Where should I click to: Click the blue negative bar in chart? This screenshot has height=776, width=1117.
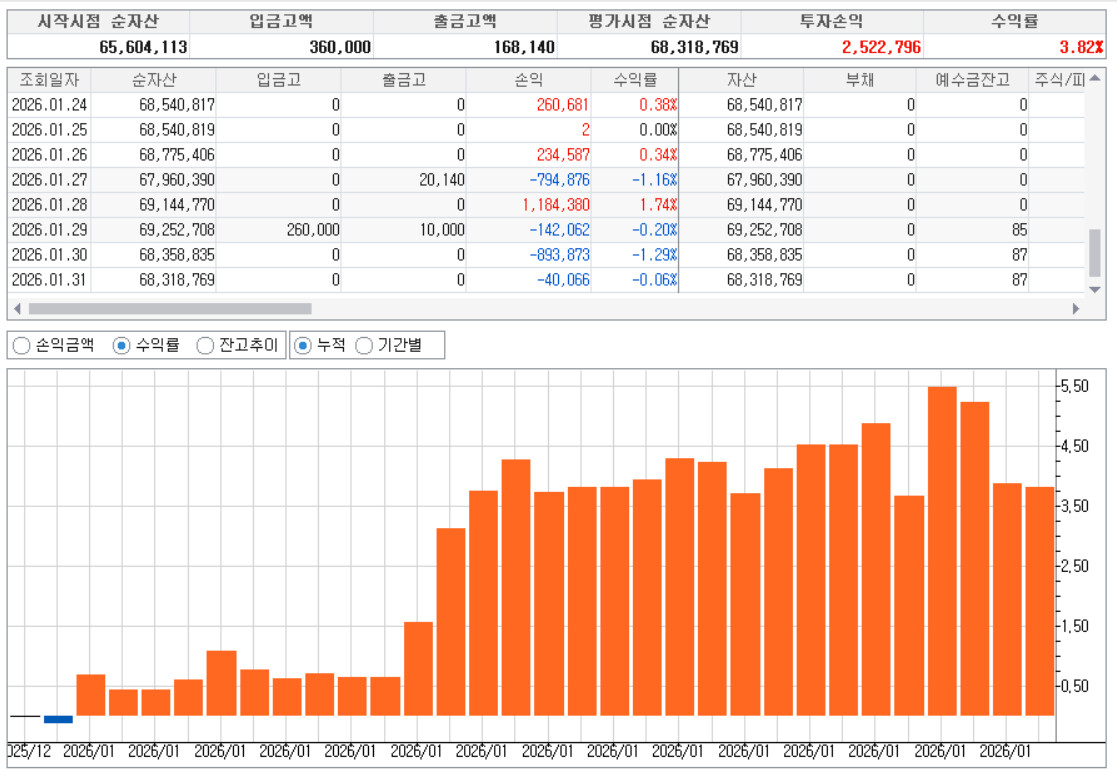pyautogui.click(x=58, y=719)
